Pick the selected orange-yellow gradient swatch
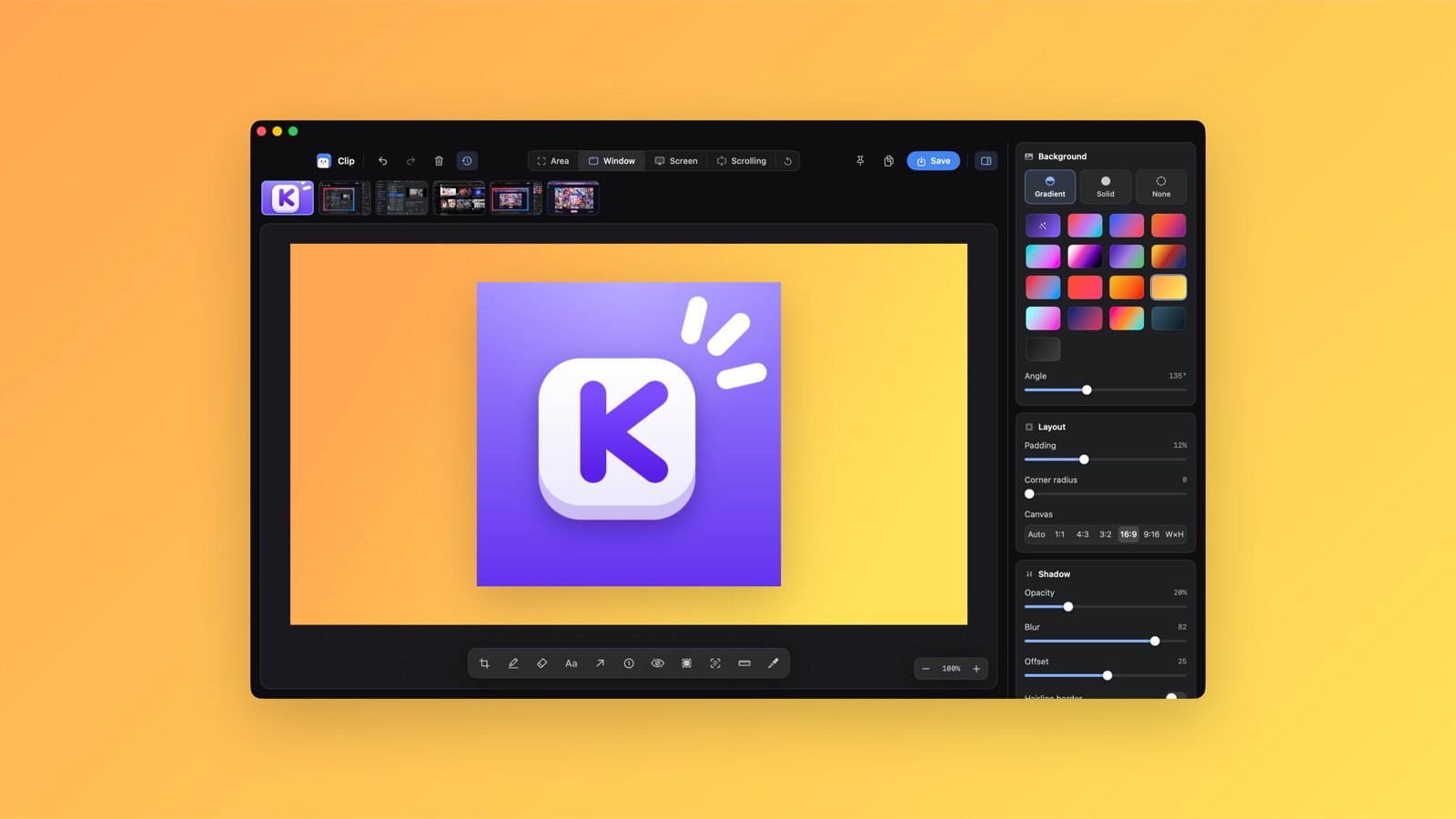 click(1168, 287)
